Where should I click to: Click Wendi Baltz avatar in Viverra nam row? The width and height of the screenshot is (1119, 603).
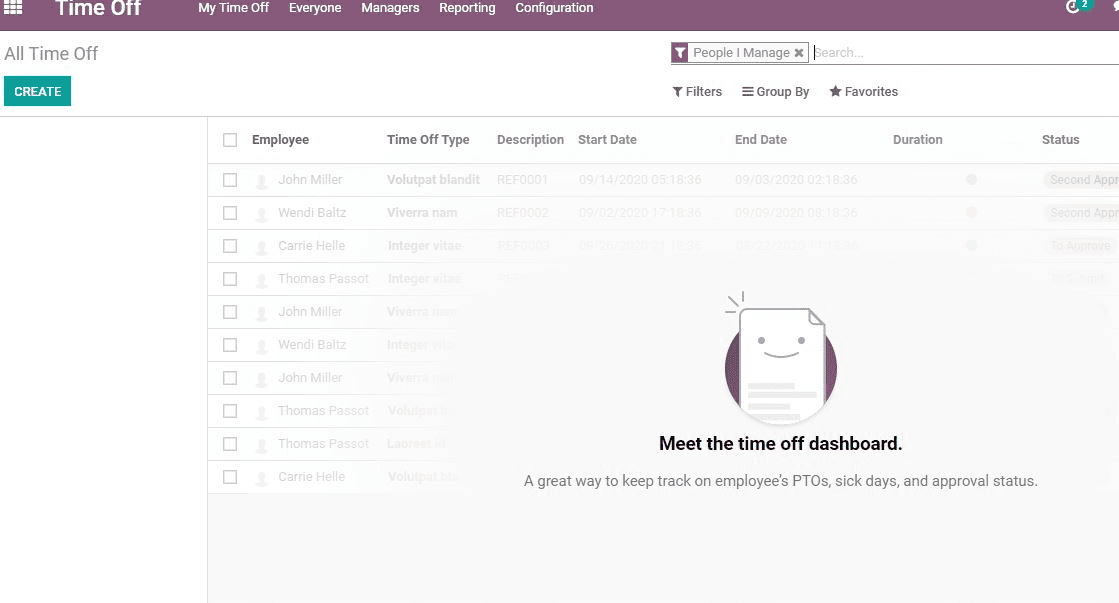(262, 213)
